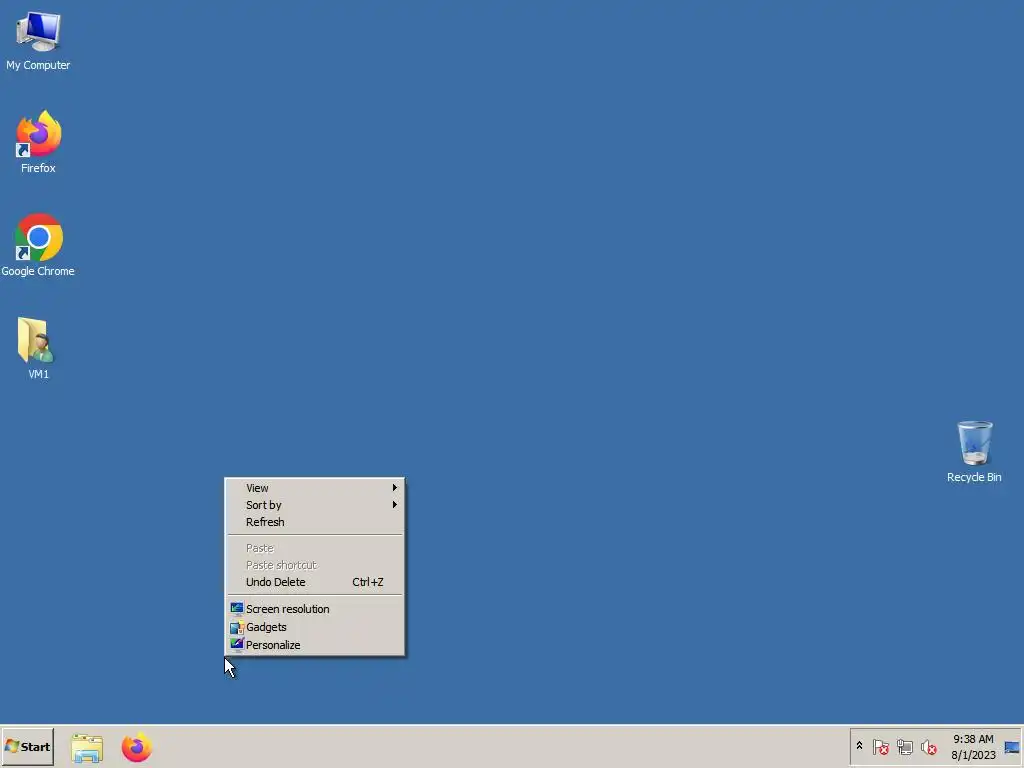This screenshot has width=1024, height=768.
Task: Expand the View submenu
Action: click(315, 488)
